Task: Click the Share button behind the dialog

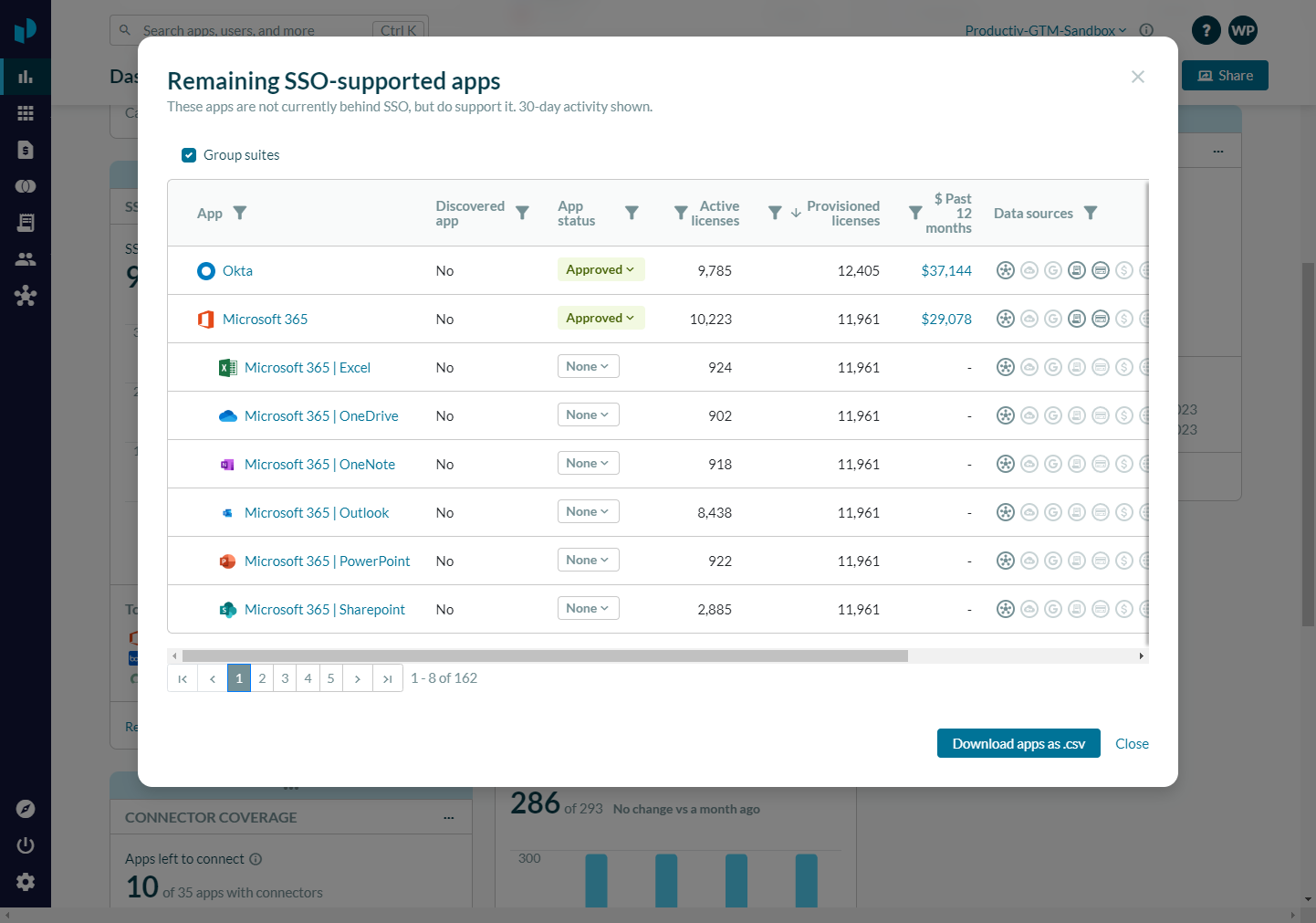Action: pos(1225,76)
